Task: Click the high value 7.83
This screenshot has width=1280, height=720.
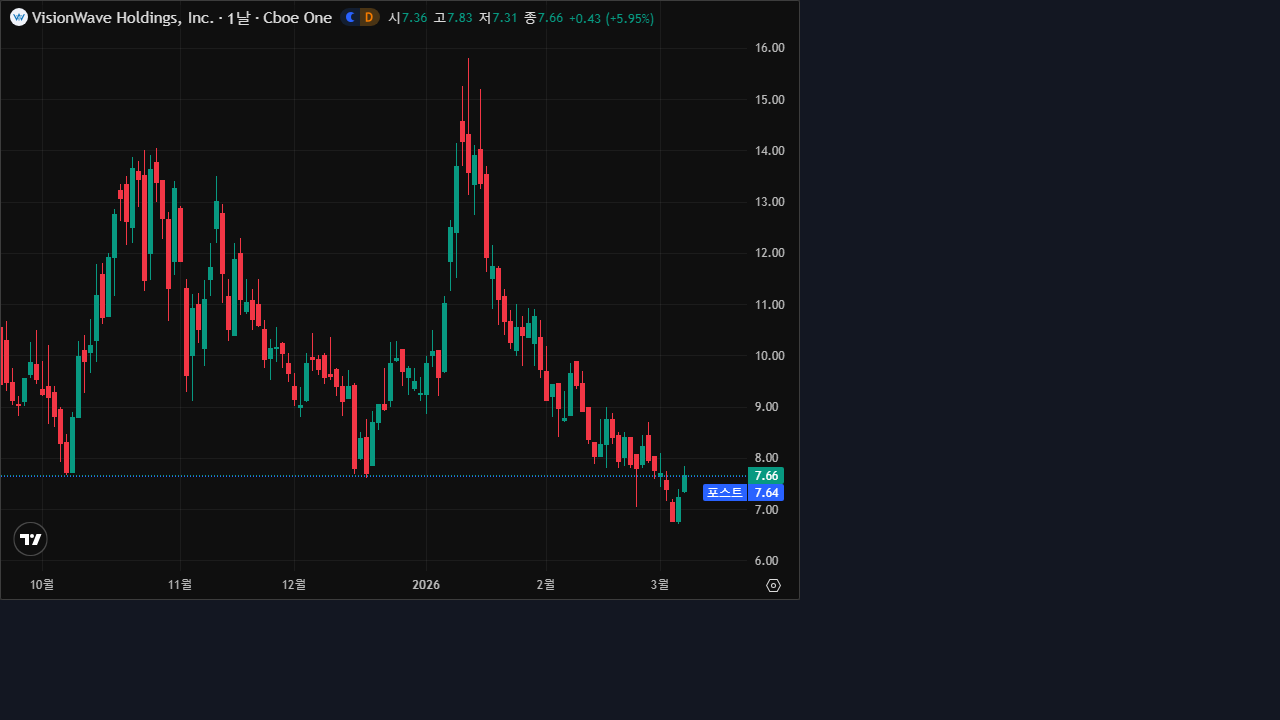Action: (459, 18)
